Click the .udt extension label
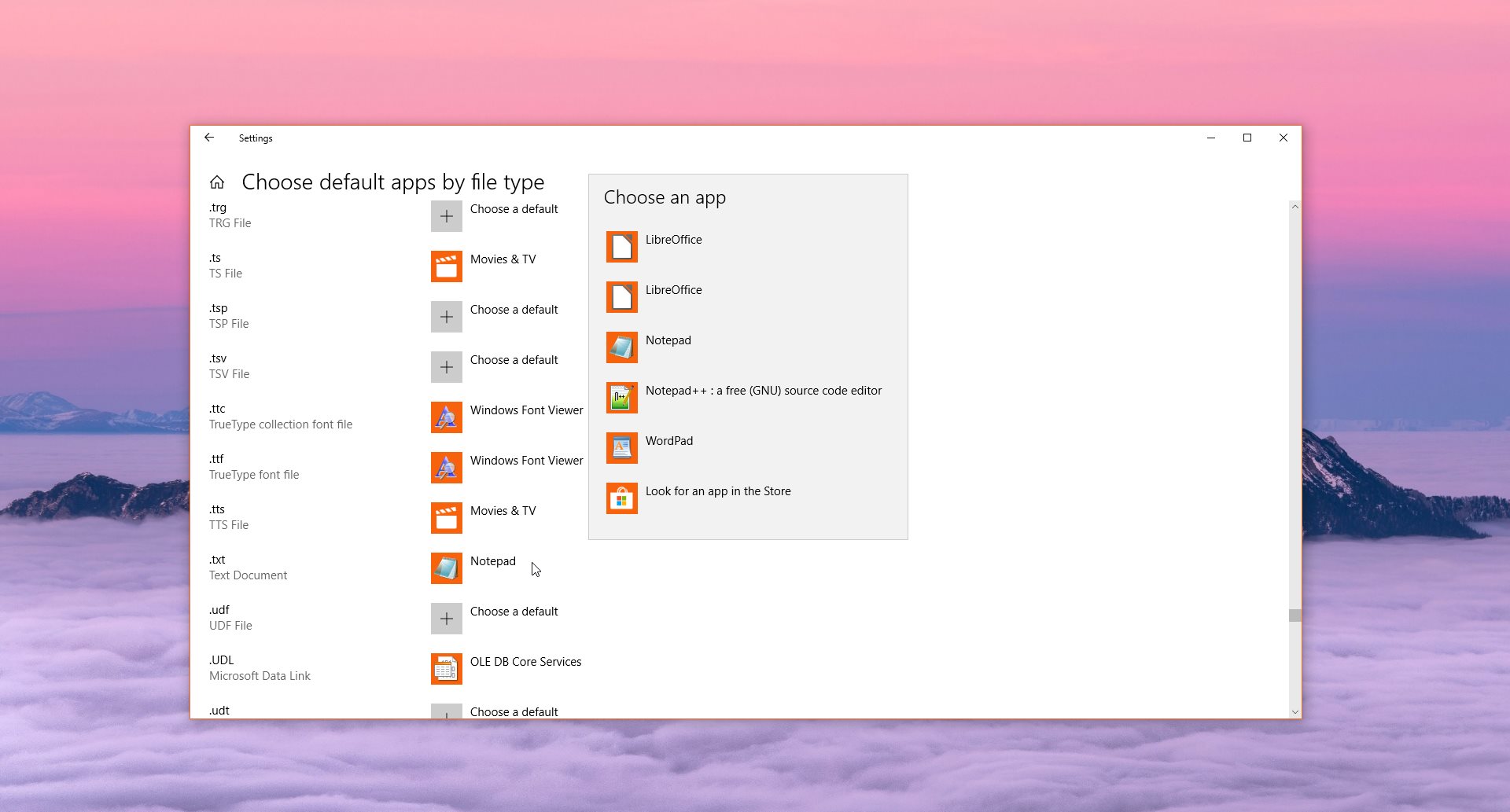1510x812 pixels. click(219, 711)
